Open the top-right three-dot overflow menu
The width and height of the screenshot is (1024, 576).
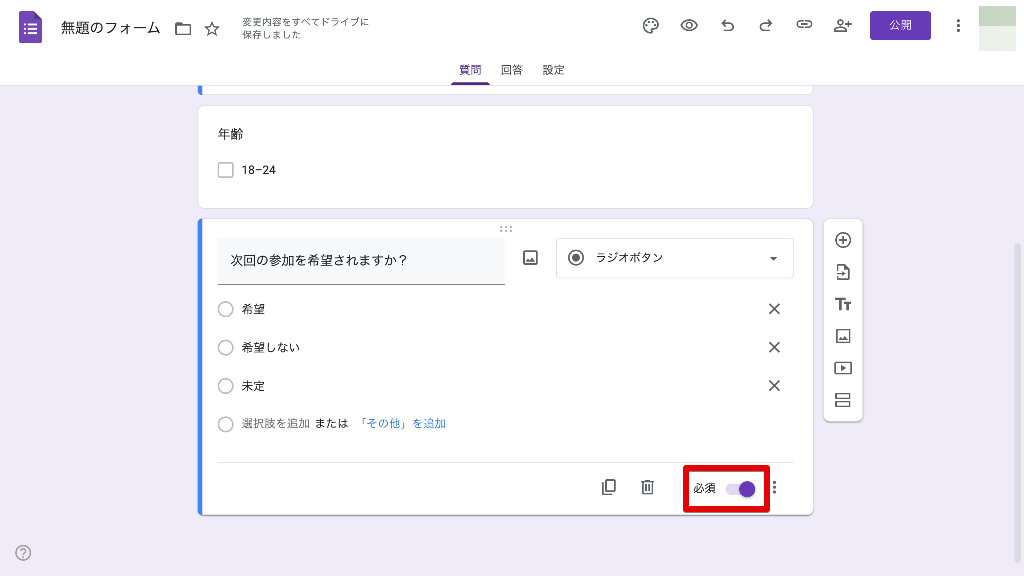(x=958, y=26)
